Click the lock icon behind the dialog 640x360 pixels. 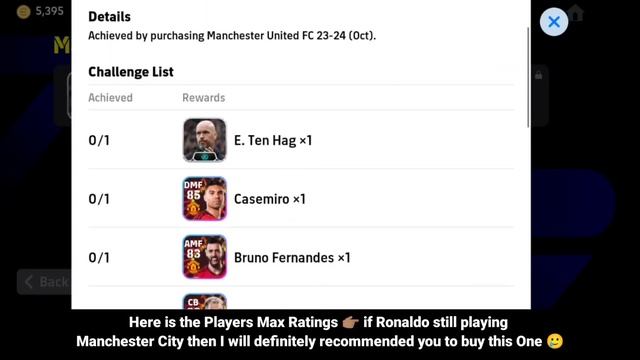(539, 76)
